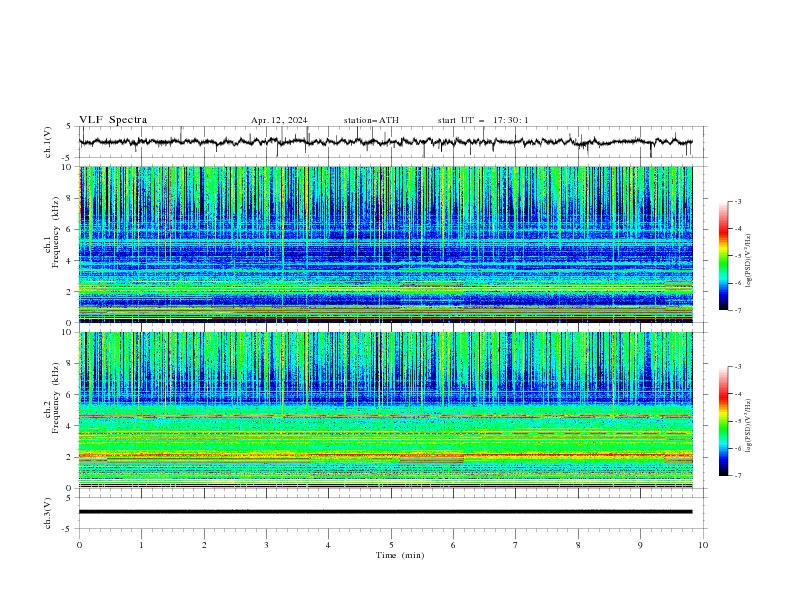
Task: Click the time axis tick "5"
Action: (x=391, y=545)
